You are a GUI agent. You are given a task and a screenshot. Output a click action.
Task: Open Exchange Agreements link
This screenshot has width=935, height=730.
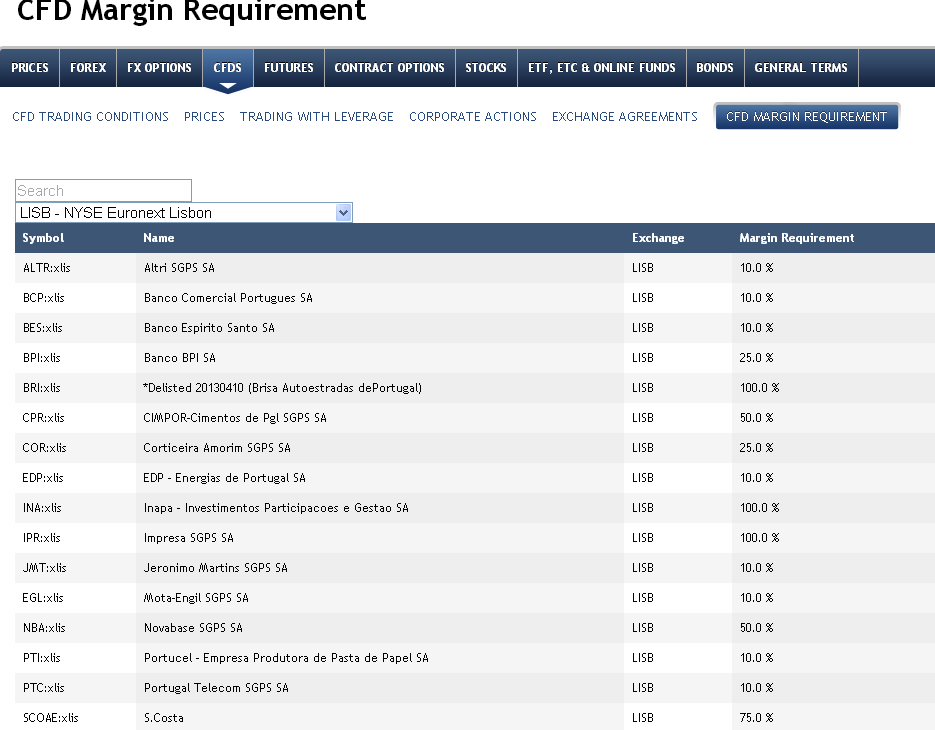click(625, 117)
